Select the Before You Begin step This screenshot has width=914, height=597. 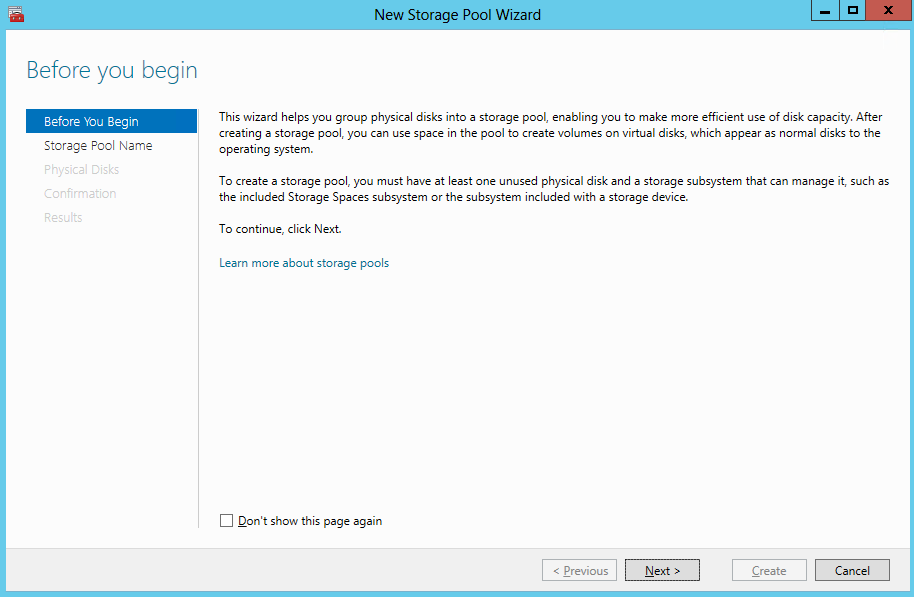pos(111,121)
